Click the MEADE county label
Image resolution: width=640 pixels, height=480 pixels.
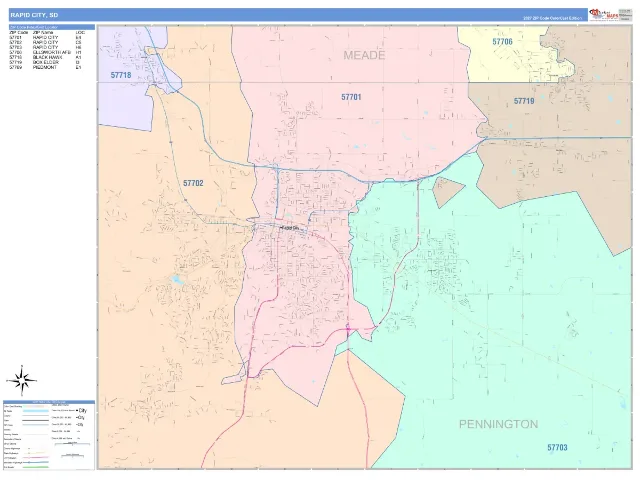click(x=364, y=55)
